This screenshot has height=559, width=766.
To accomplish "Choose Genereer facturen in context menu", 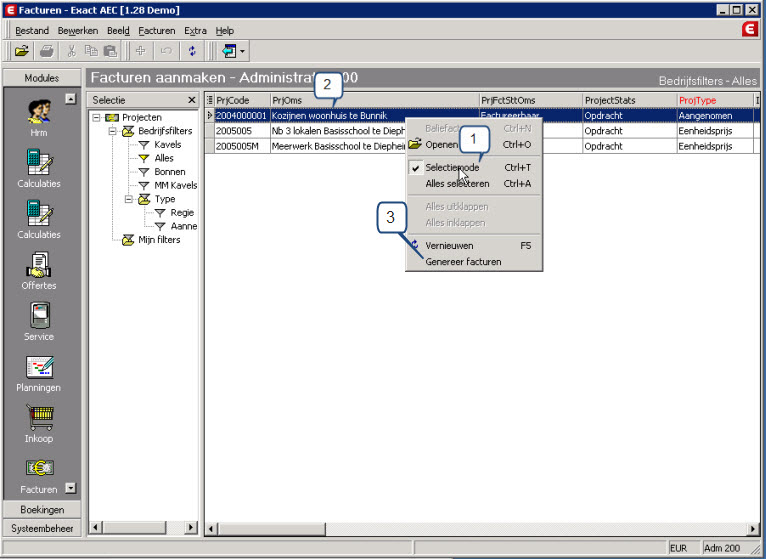I will click(x=474, y=262).
